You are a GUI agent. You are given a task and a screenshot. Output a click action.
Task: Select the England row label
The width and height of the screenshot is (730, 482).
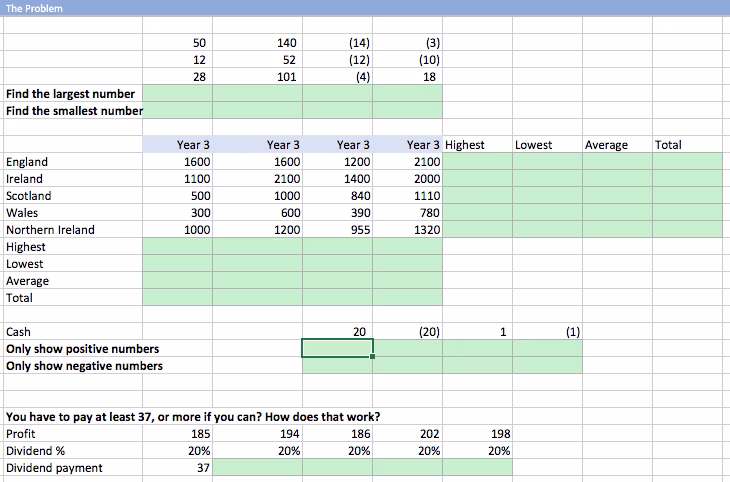pyautogui.click(x=73, y=162)
